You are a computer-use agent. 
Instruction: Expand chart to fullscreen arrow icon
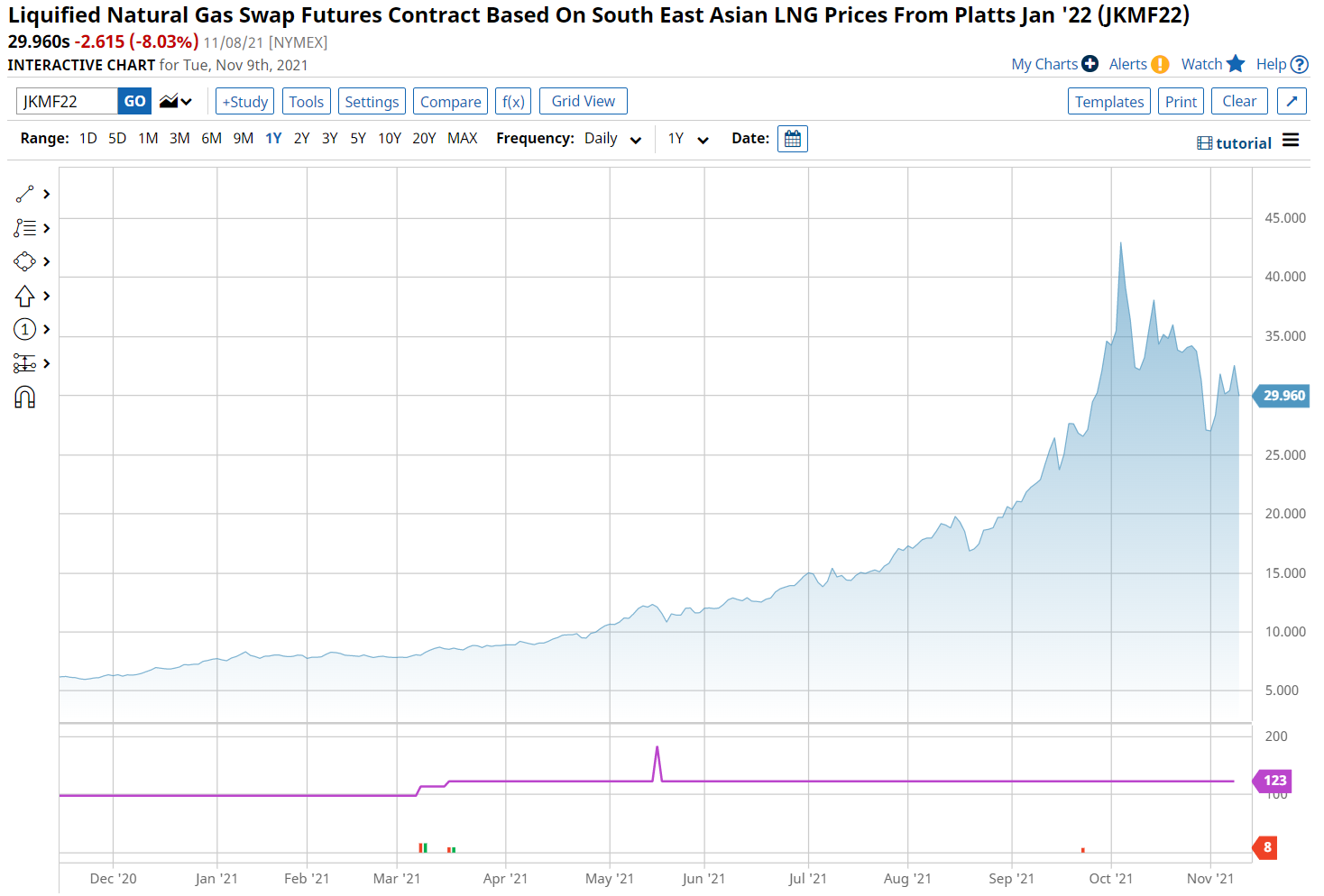1292,101
